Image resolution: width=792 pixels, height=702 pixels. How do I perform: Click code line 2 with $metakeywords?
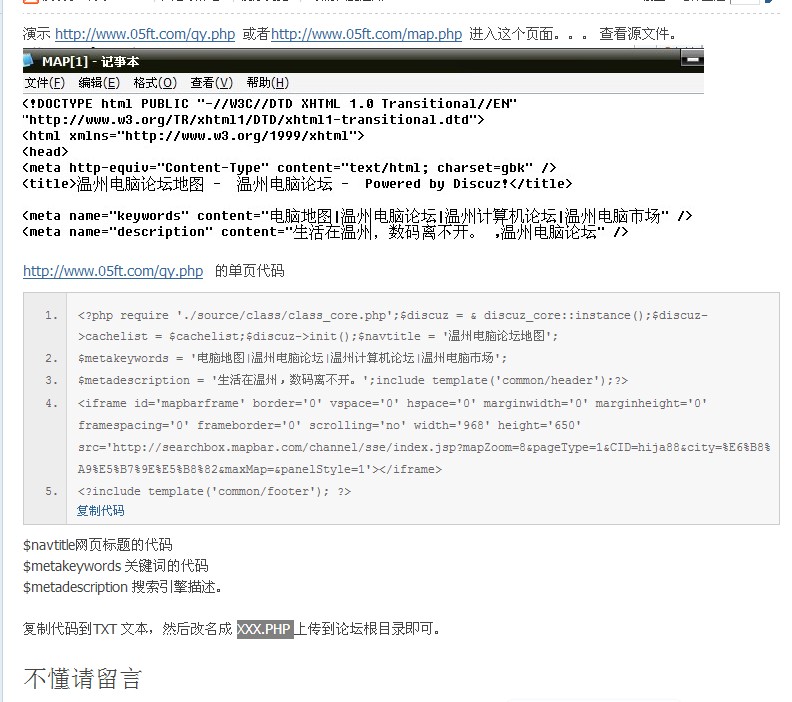tap(292, 358)
